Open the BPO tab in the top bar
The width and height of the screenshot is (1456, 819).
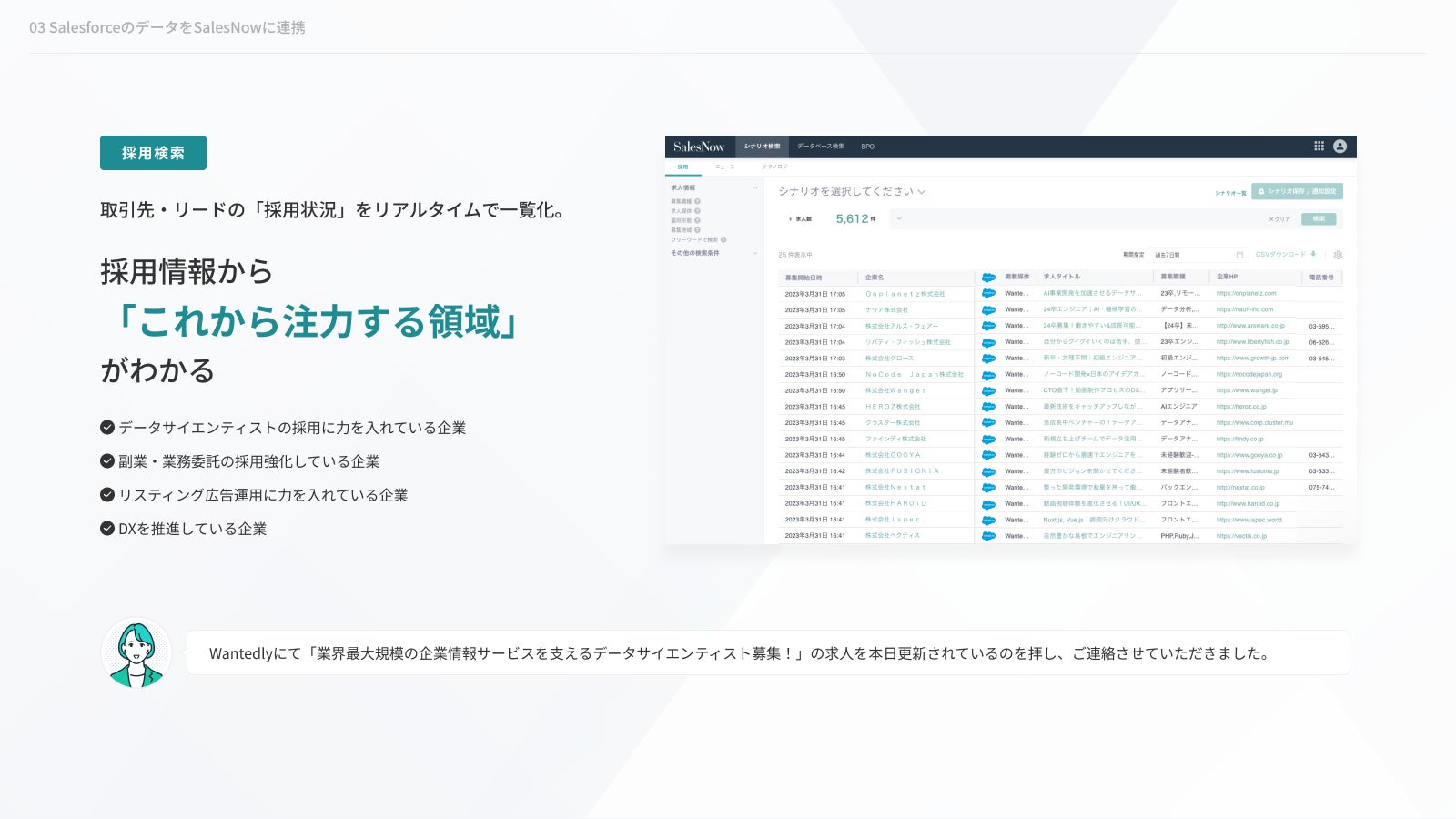[x=868, y=147]
